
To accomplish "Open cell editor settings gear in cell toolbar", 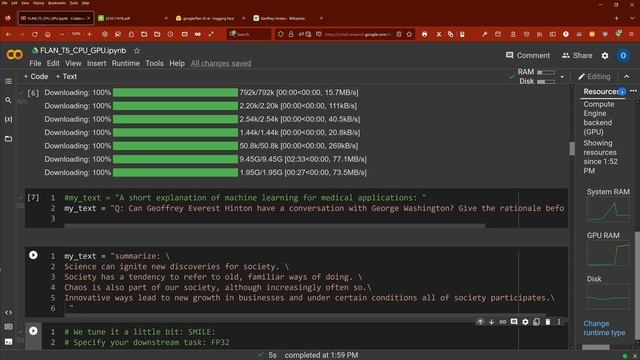I will coord(525,322).
